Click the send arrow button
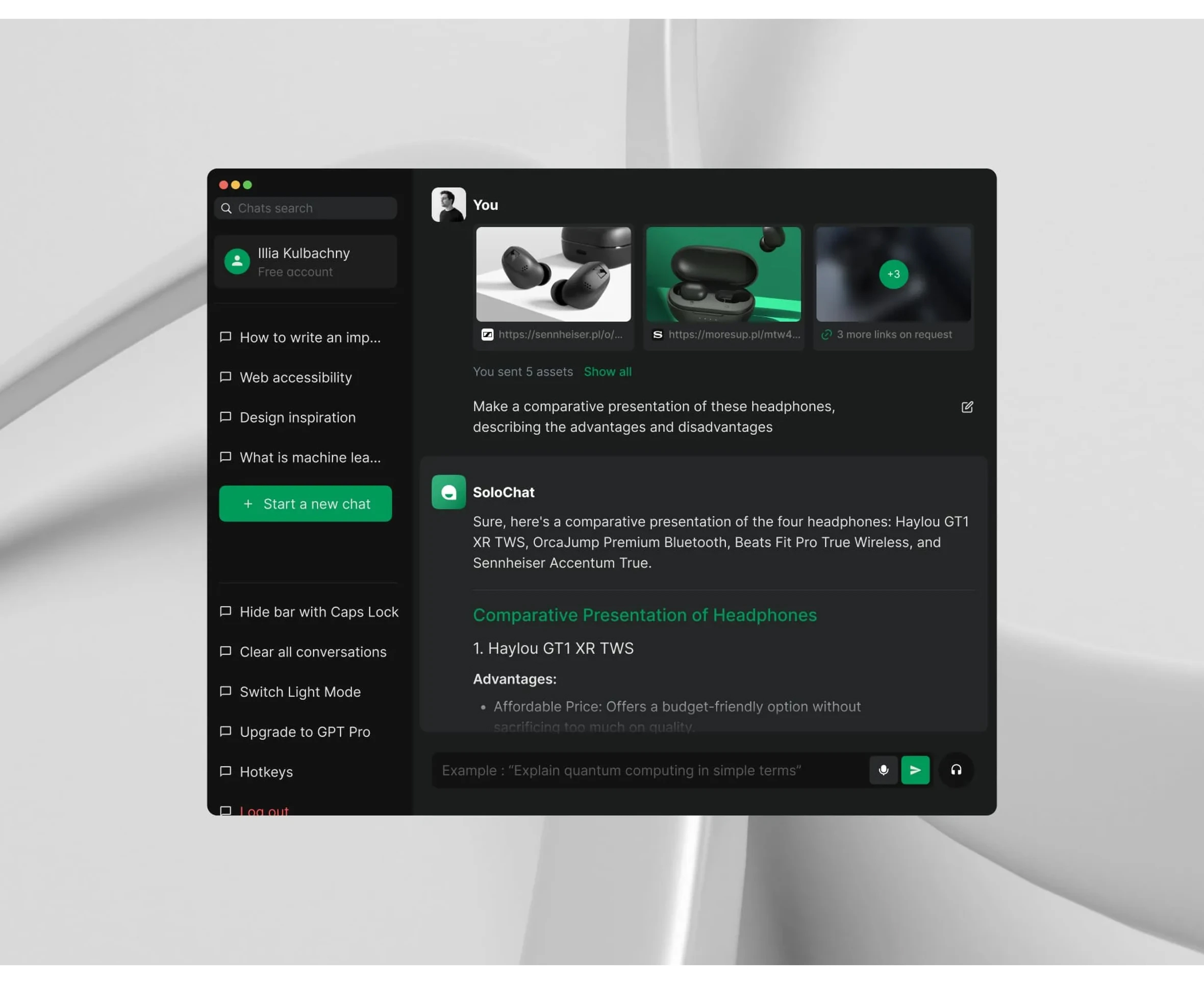Viewport: 1204px width, 984px height. point(915,770)
